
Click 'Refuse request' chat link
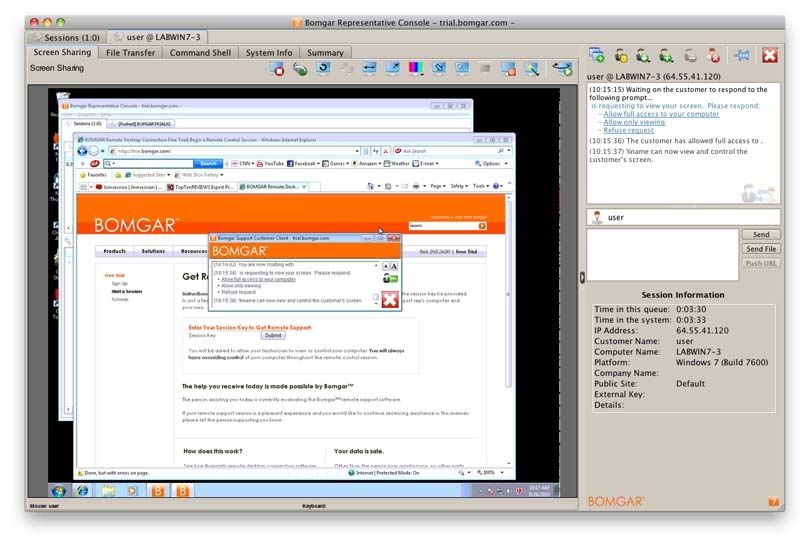(x=629, y=130)
